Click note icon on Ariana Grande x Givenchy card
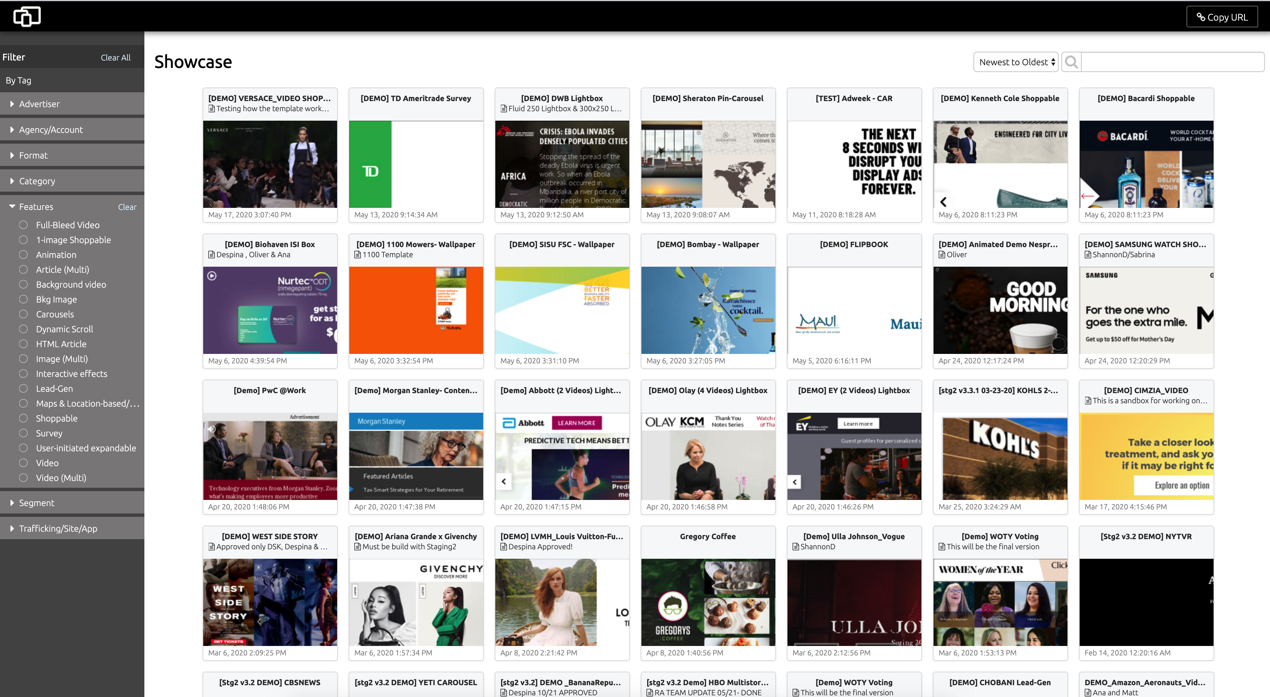The width and height of the screenshot is (1270, 697). [357, 547]
